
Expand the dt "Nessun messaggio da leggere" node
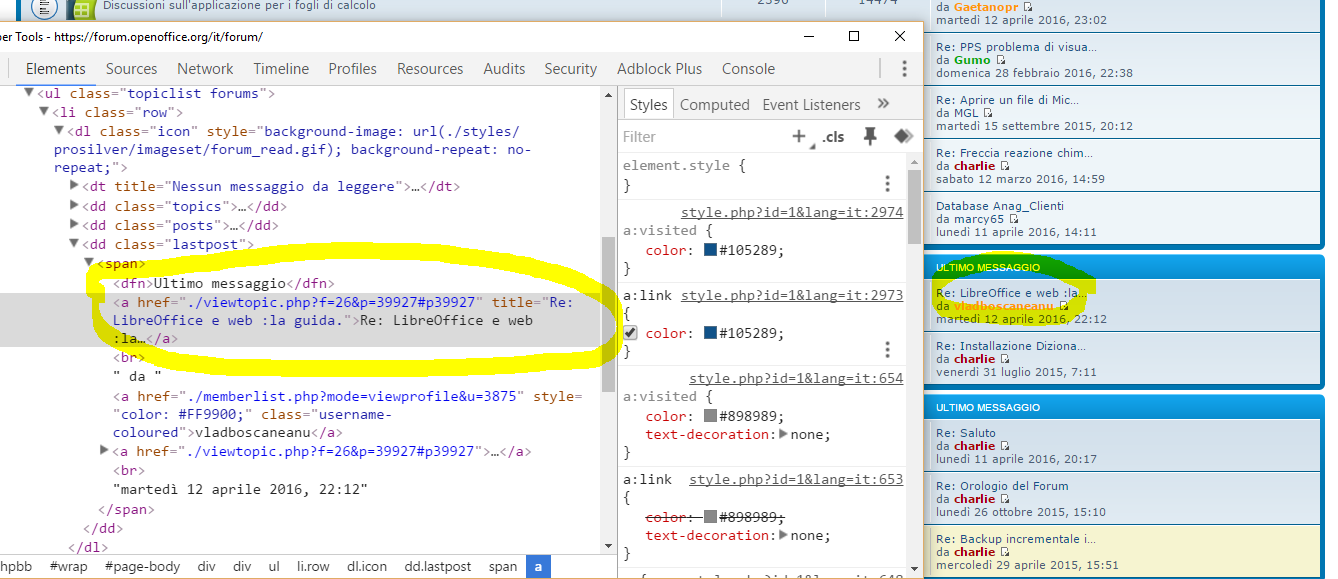tap(75, 186)
